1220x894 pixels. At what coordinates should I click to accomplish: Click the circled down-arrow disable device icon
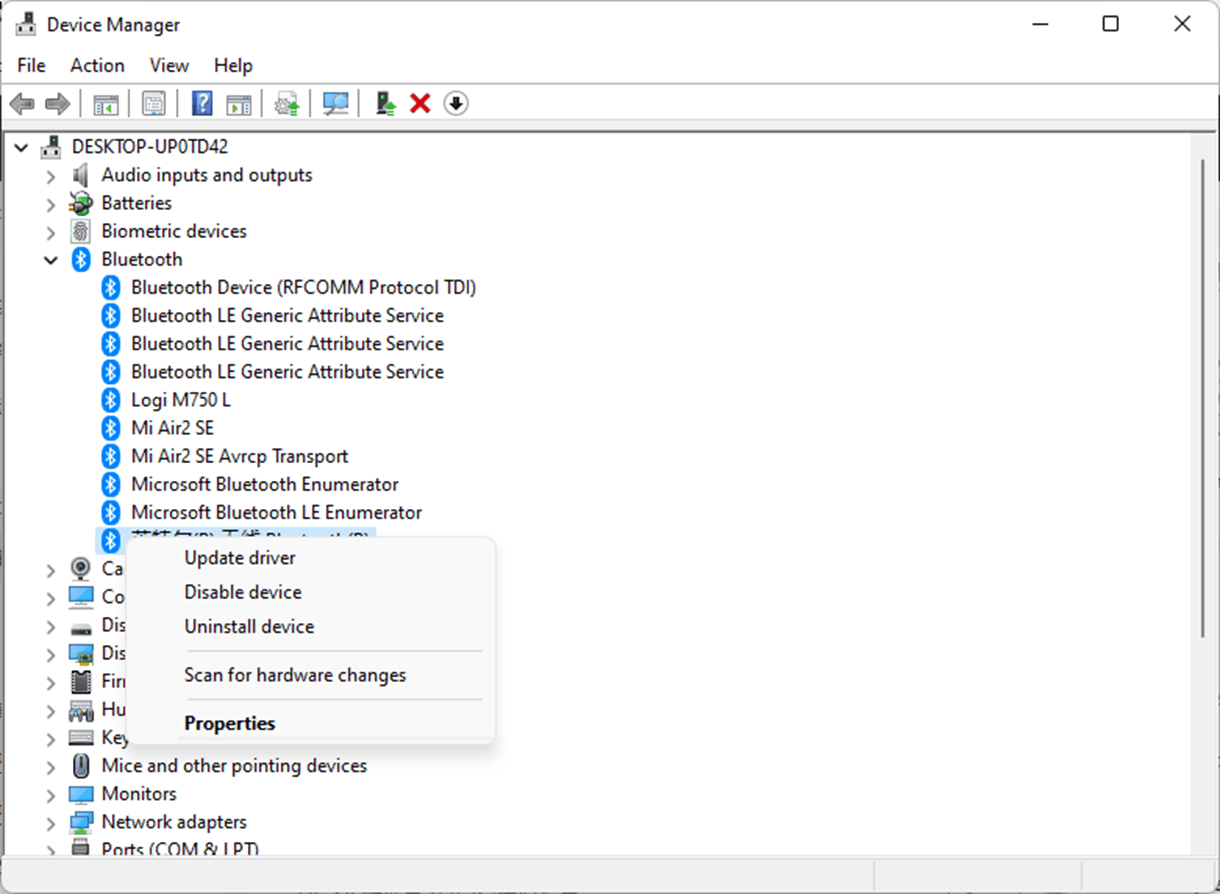(x=456, y=103)
